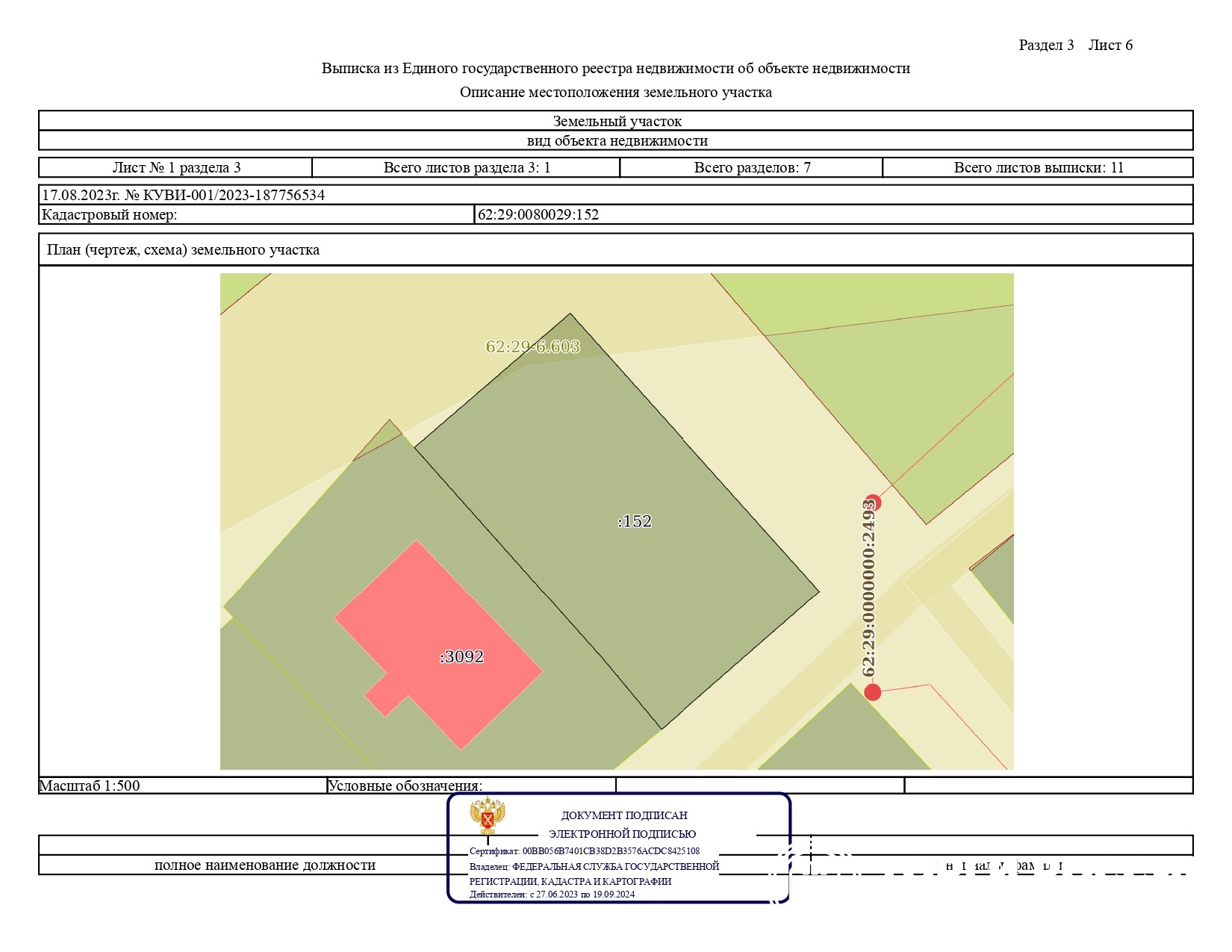Click the 'Лист 6' header text
This screenshot has width=1232, height=952.
1110,45
